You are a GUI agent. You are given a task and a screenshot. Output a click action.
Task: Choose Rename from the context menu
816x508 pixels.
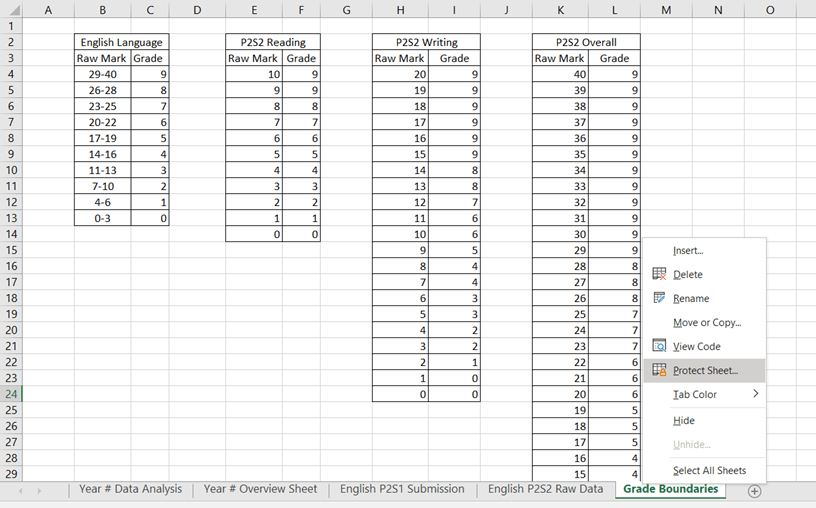click(x=691, y=299)
